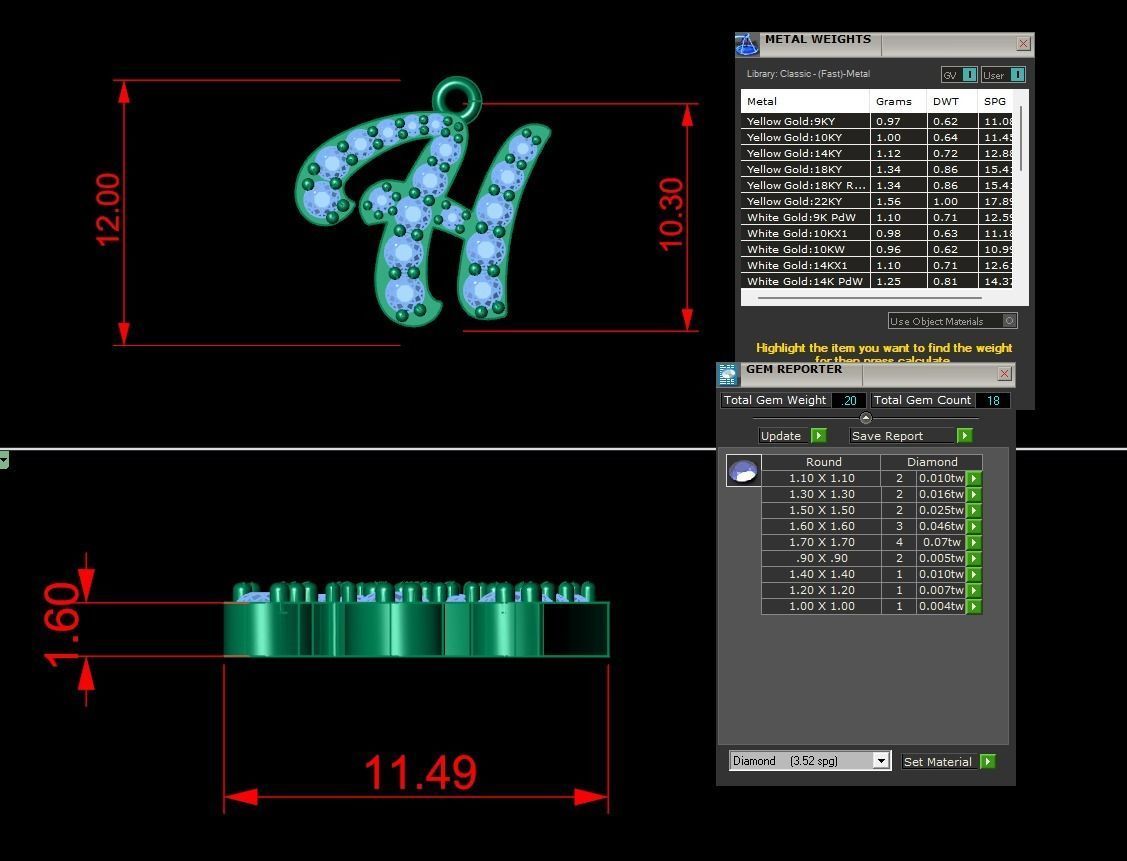The width and height of the screenshot is (1127, 861).
Task: Close the Metal Weights panel
Action: tap(1024, 44)
